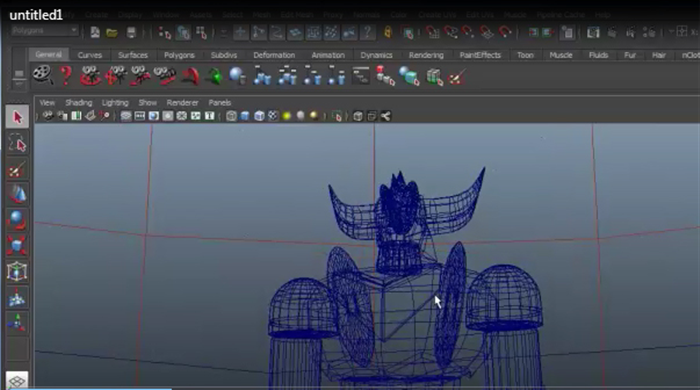Switch to the General shelf tab

click(x=49, y=54)
